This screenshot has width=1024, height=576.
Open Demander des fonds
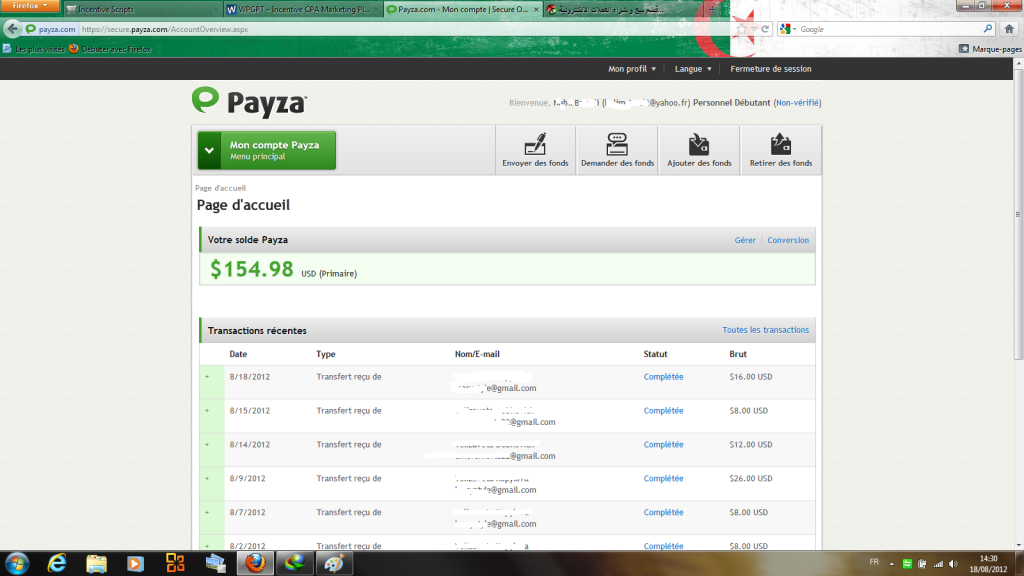coord(617,150)
